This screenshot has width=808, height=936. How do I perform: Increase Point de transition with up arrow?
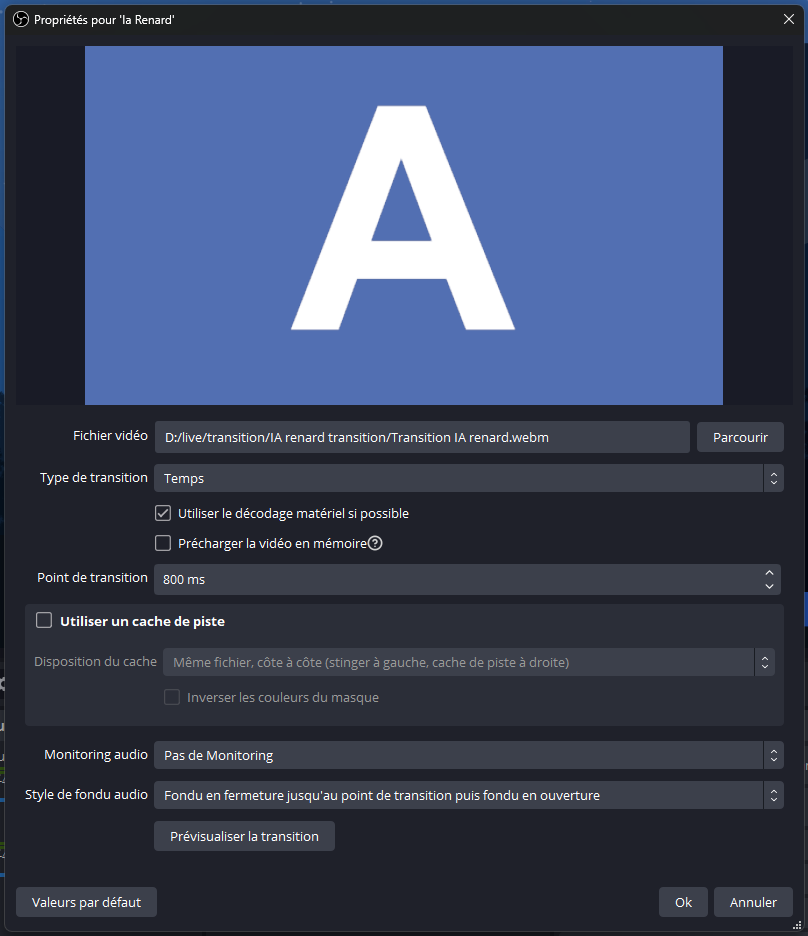pyautogui.click(x=769, y=572)
